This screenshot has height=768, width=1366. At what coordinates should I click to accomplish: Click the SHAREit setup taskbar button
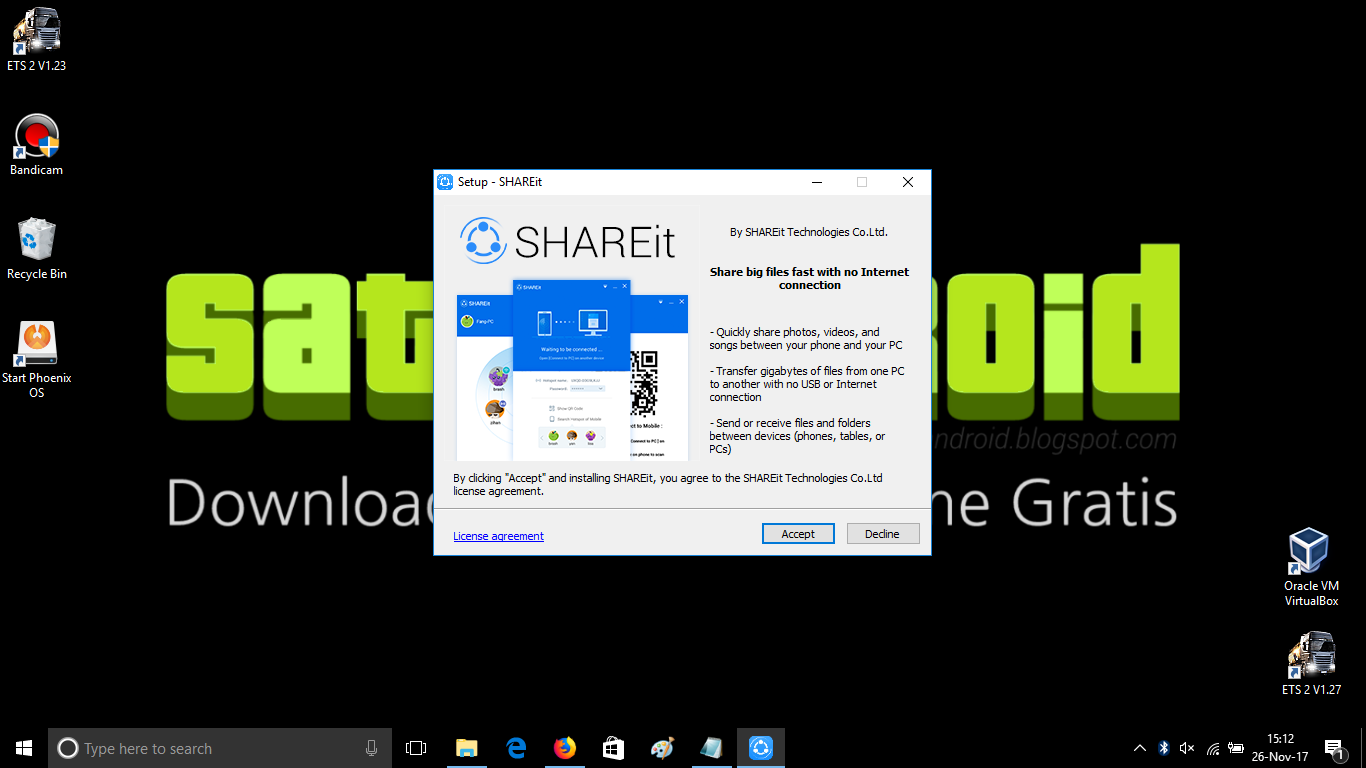[x=761, y=748]
